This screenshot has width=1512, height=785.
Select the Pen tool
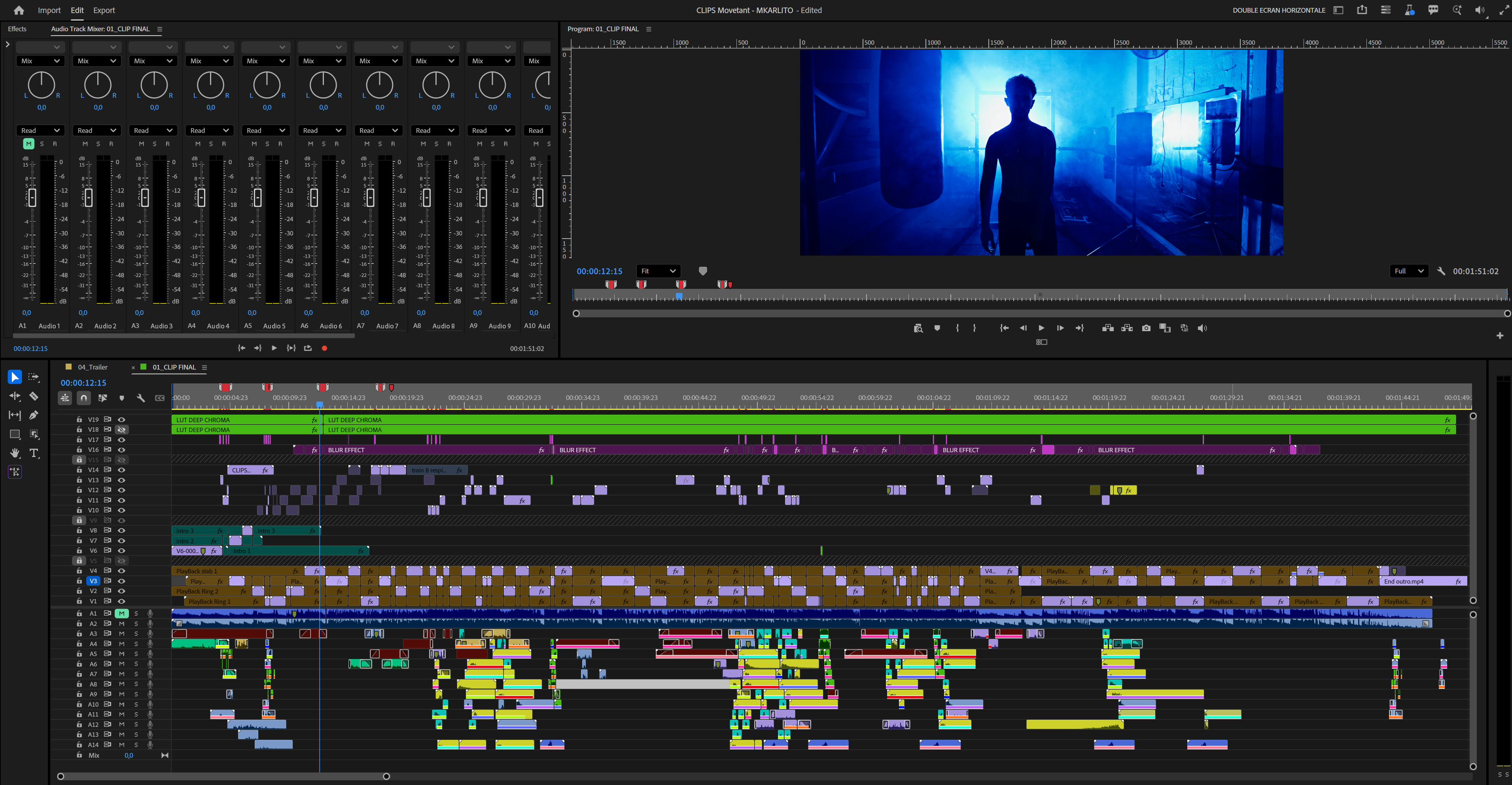[x=34, y=415]
